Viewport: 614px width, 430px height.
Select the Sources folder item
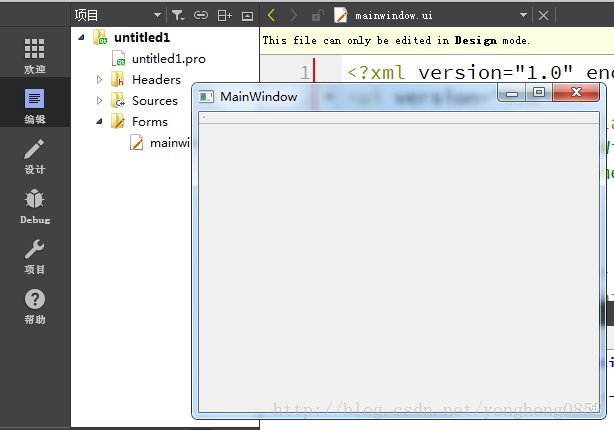[x=155, y=101]
